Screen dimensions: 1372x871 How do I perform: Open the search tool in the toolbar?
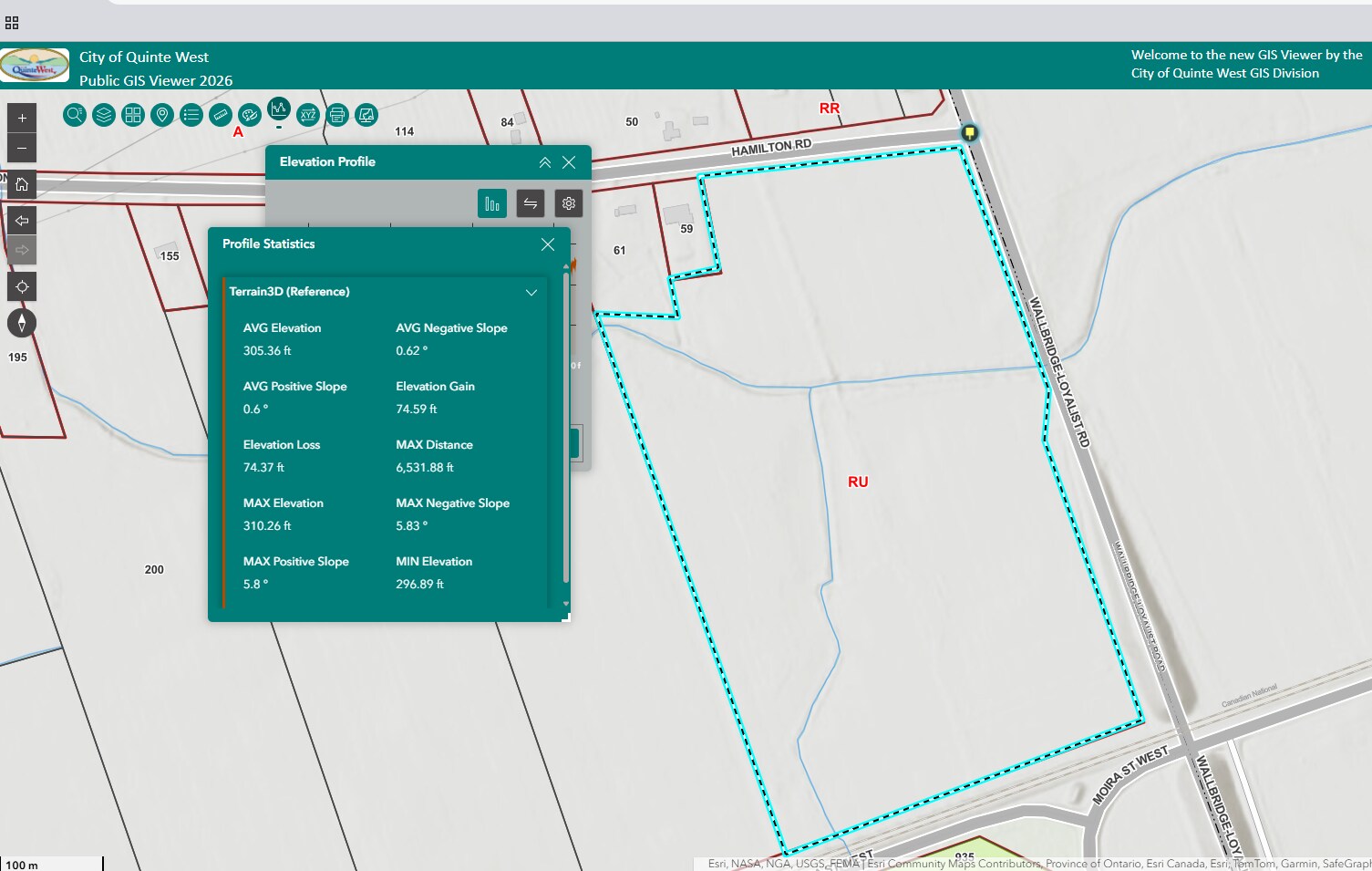(x=75, y=115)
